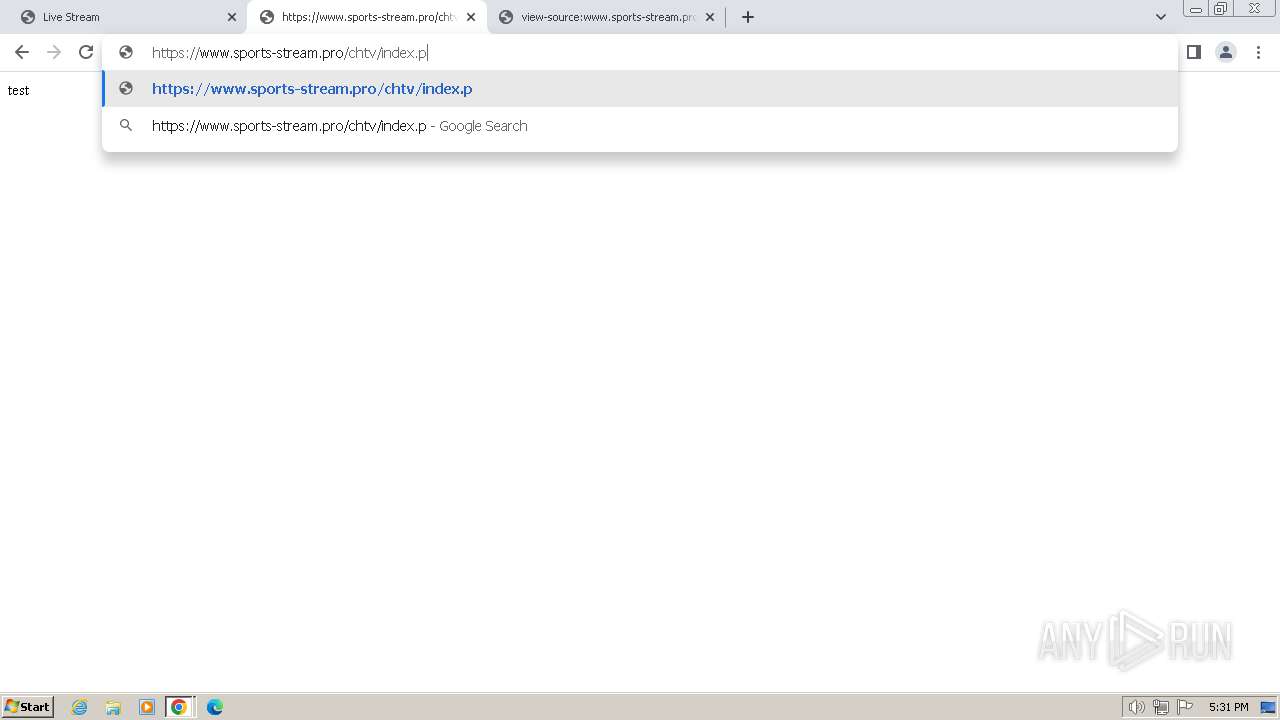Open Windows Media Player from the taskbar
The width and height of the screenshot is (1280, 720).
click(147, 707)
